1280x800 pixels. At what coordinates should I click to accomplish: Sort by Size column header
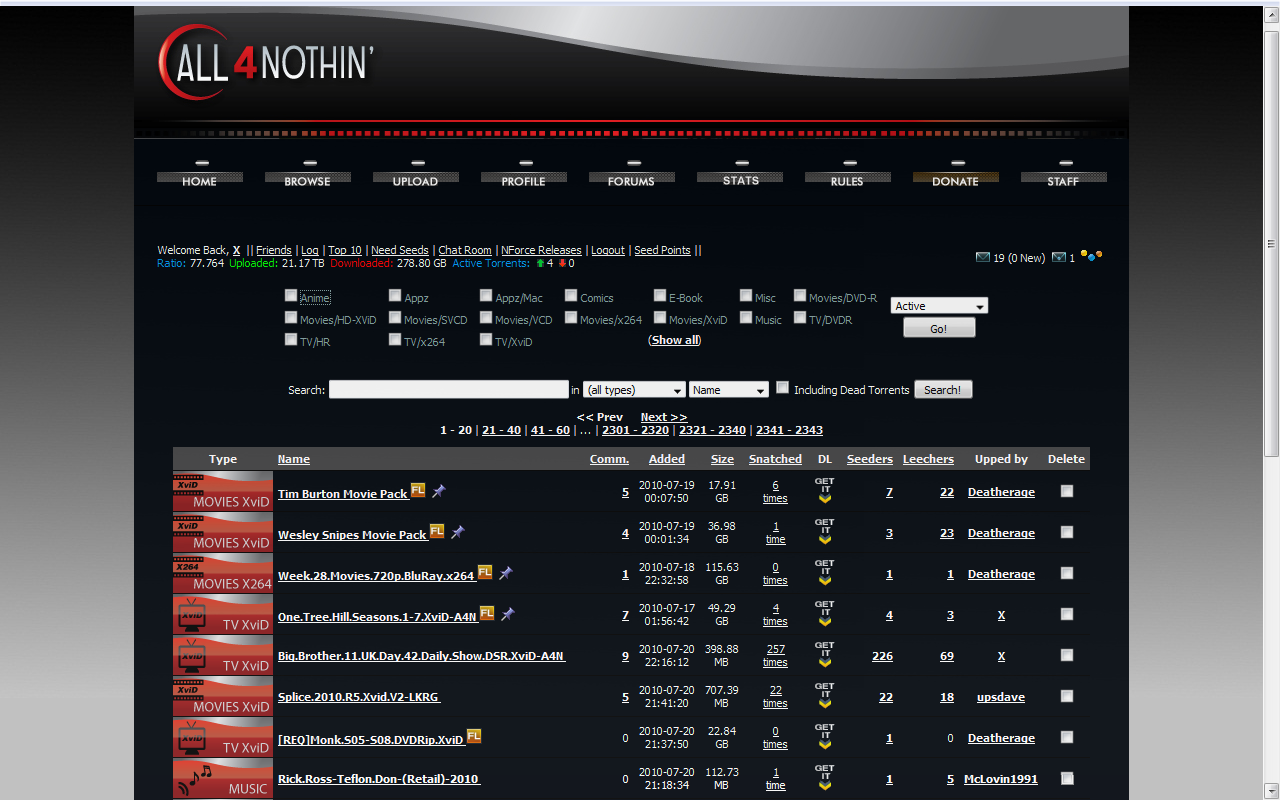722,459
